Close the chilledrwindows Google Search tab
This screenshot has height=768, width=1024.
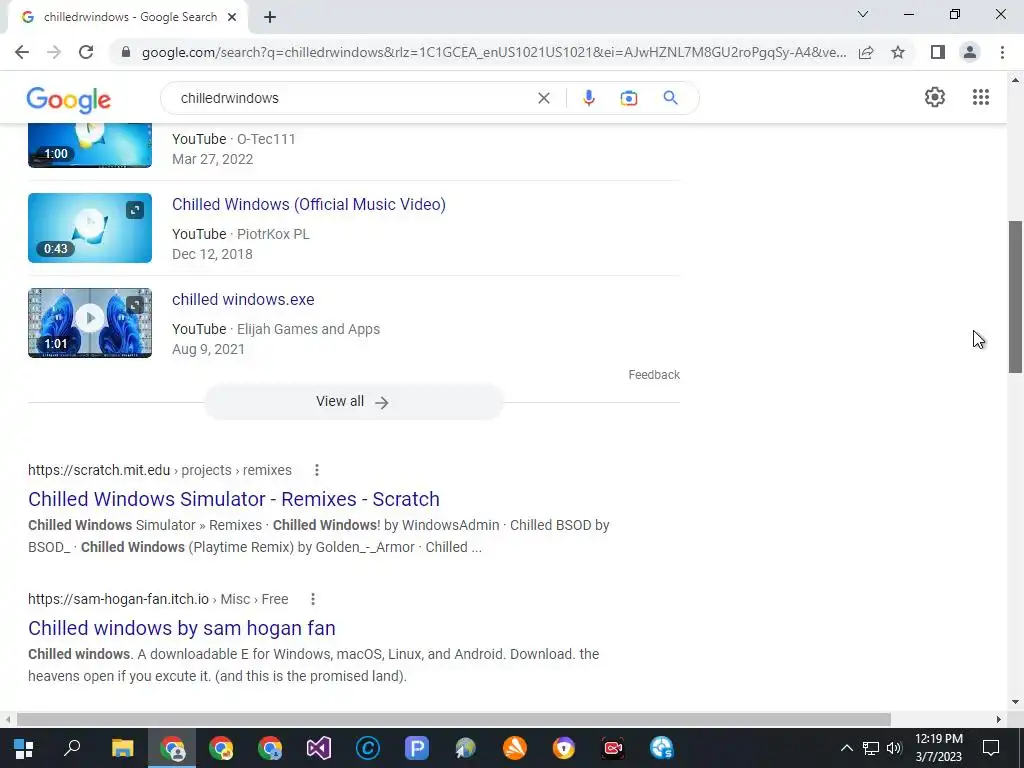pyautogui.click(x=232, y=17)
